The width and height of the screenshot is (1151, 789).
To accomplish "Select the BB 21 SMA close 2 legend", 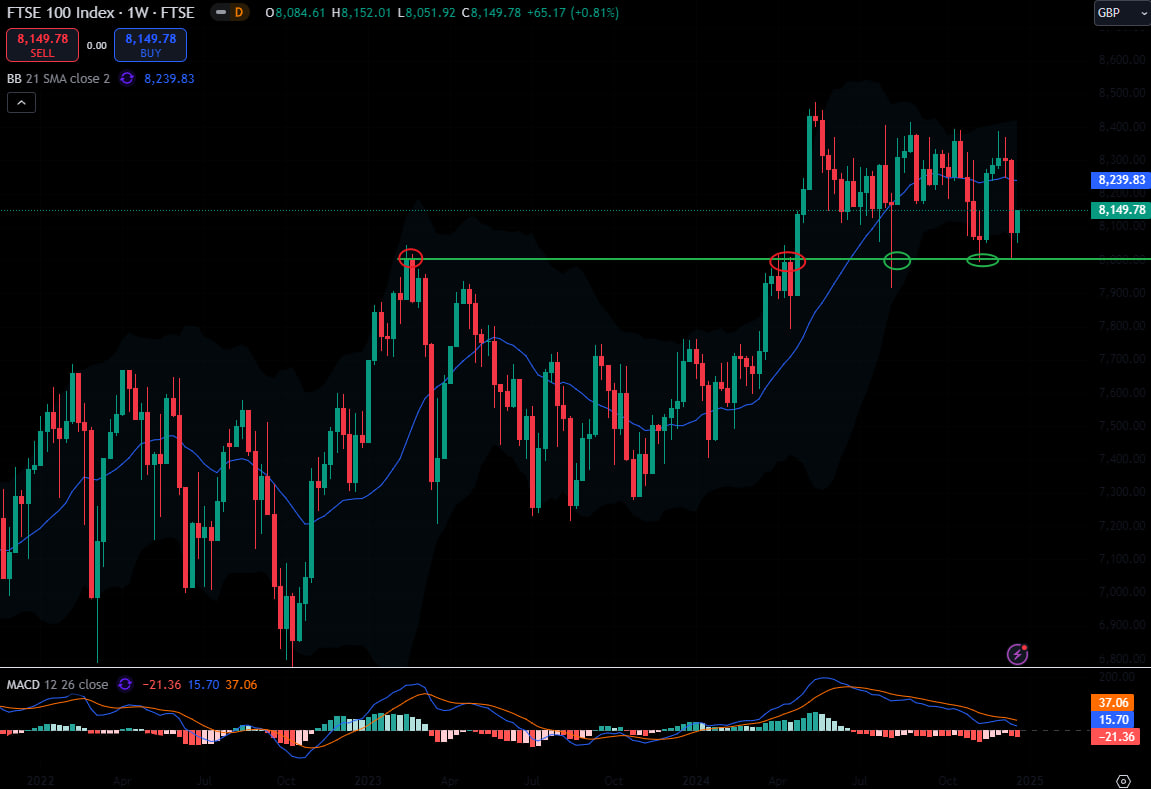I will coord(59,79).
